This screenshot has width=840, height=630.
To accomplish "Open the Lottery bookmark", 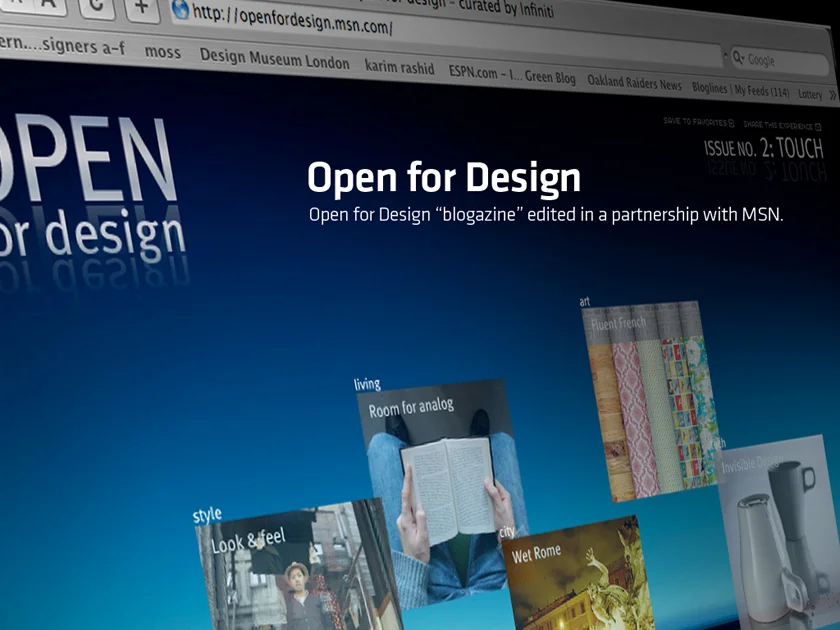I will tap(810, 94).
